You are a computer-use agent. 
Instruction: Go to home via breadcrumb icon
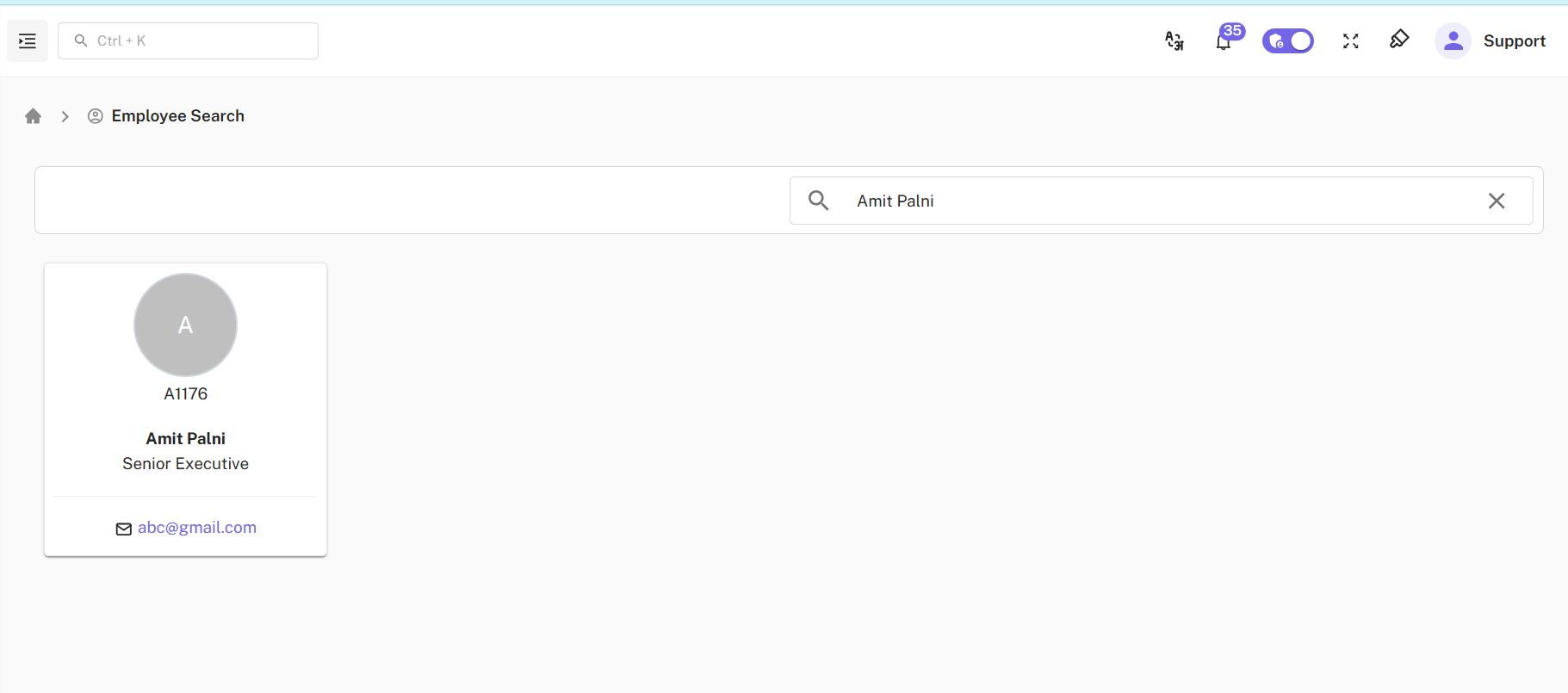pos(34,116)
